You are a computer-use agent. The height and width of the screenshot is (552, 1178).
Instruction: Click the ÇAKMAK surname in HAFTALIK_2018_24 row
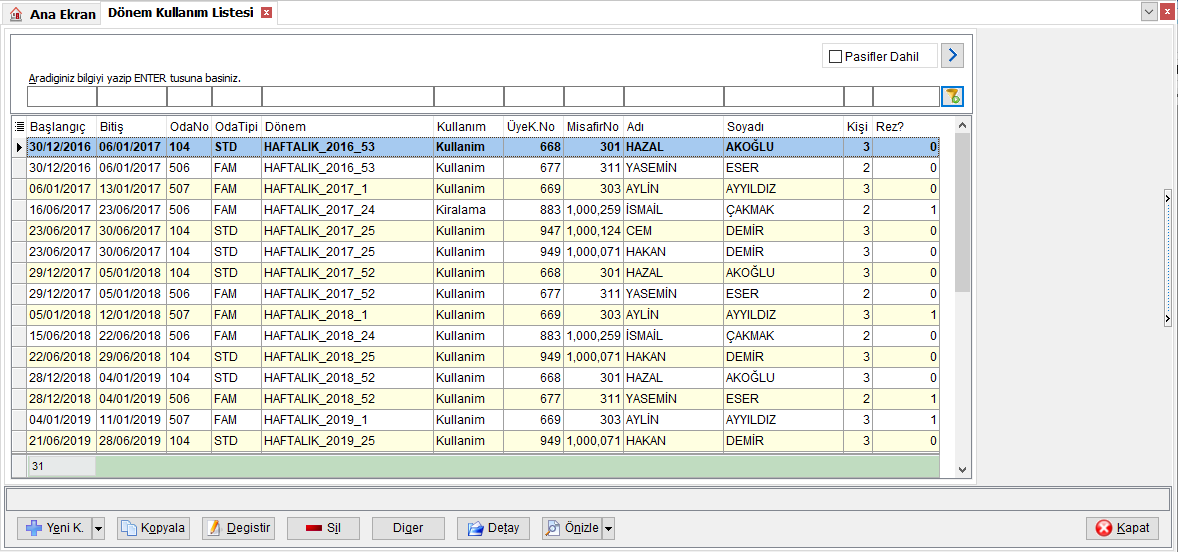click(x=784, y=336)
